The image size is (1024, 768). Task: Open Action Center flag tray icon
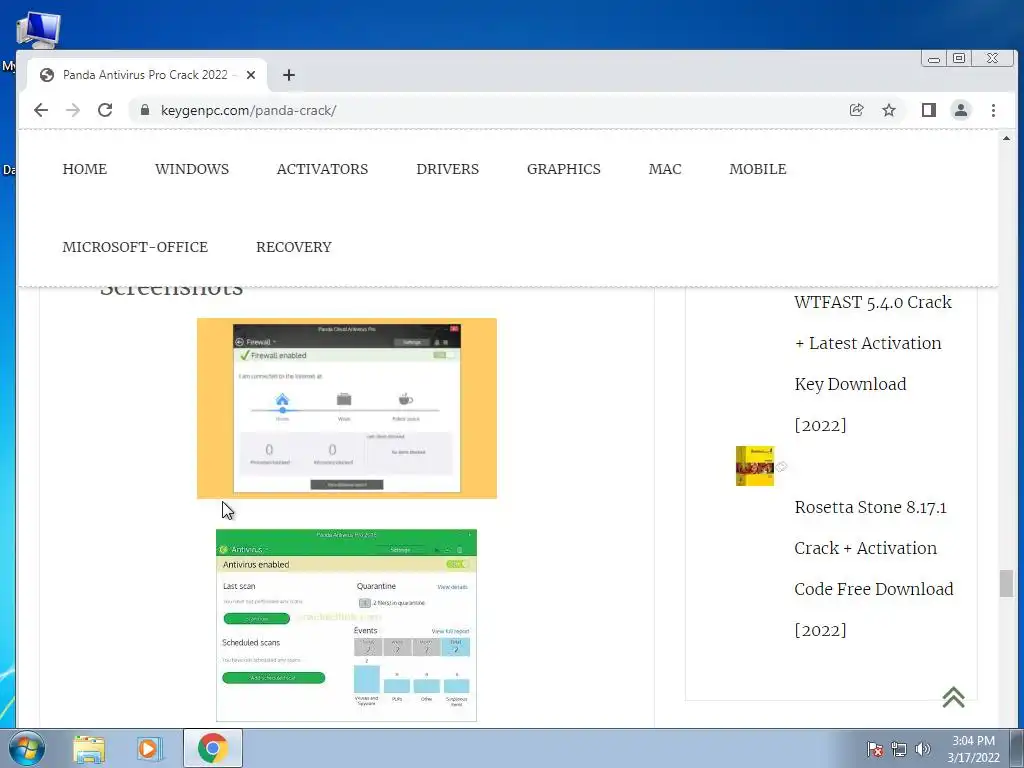(x=875, y=749)
